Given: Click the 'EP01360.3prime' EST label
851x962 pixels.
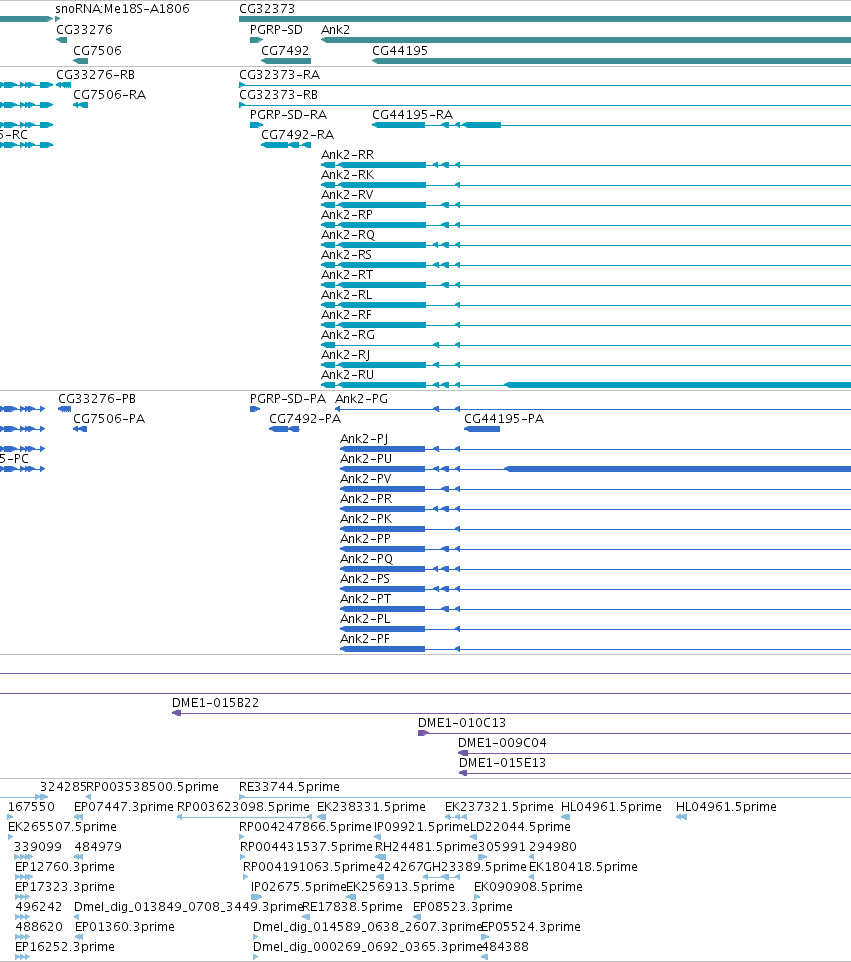Looking at the screenshot, I should pyautogui.click(x=125, y=926).
